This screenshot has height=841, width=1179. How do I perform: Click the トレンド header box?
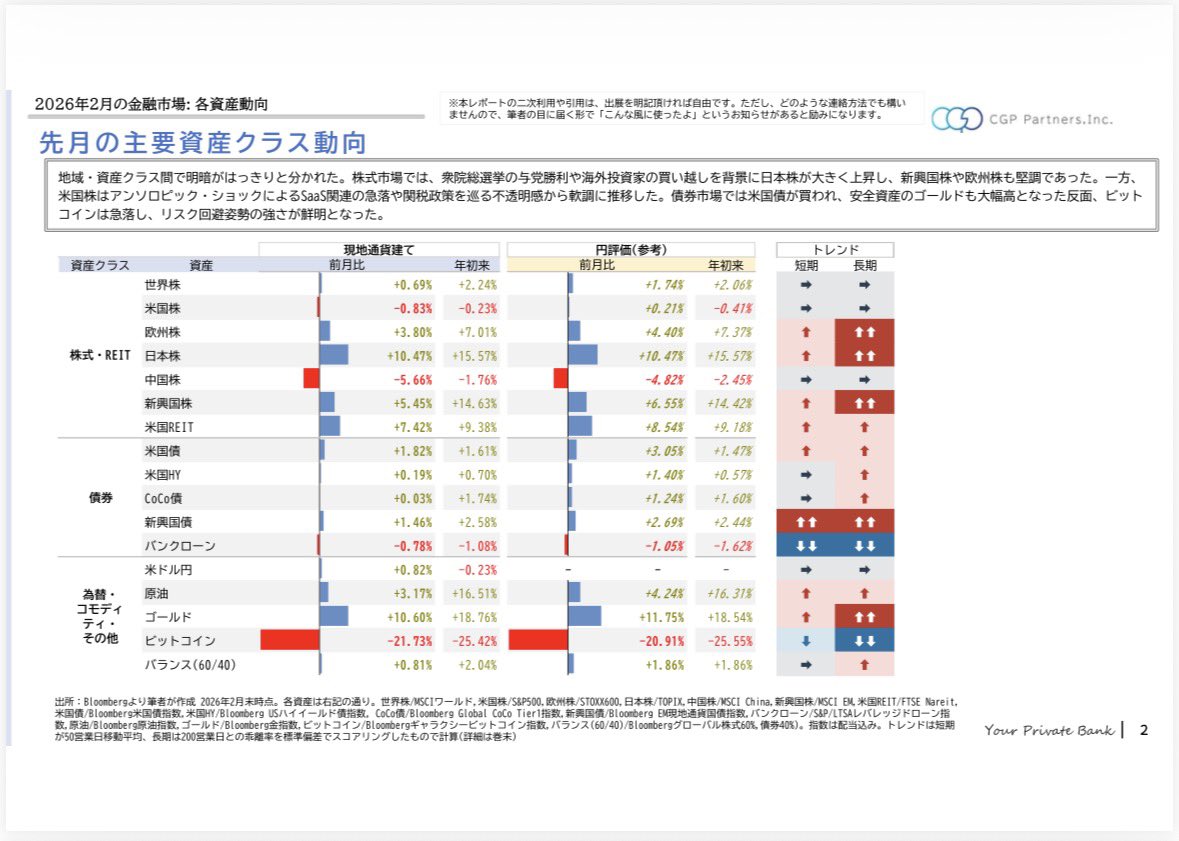click(x=835, y=250)
